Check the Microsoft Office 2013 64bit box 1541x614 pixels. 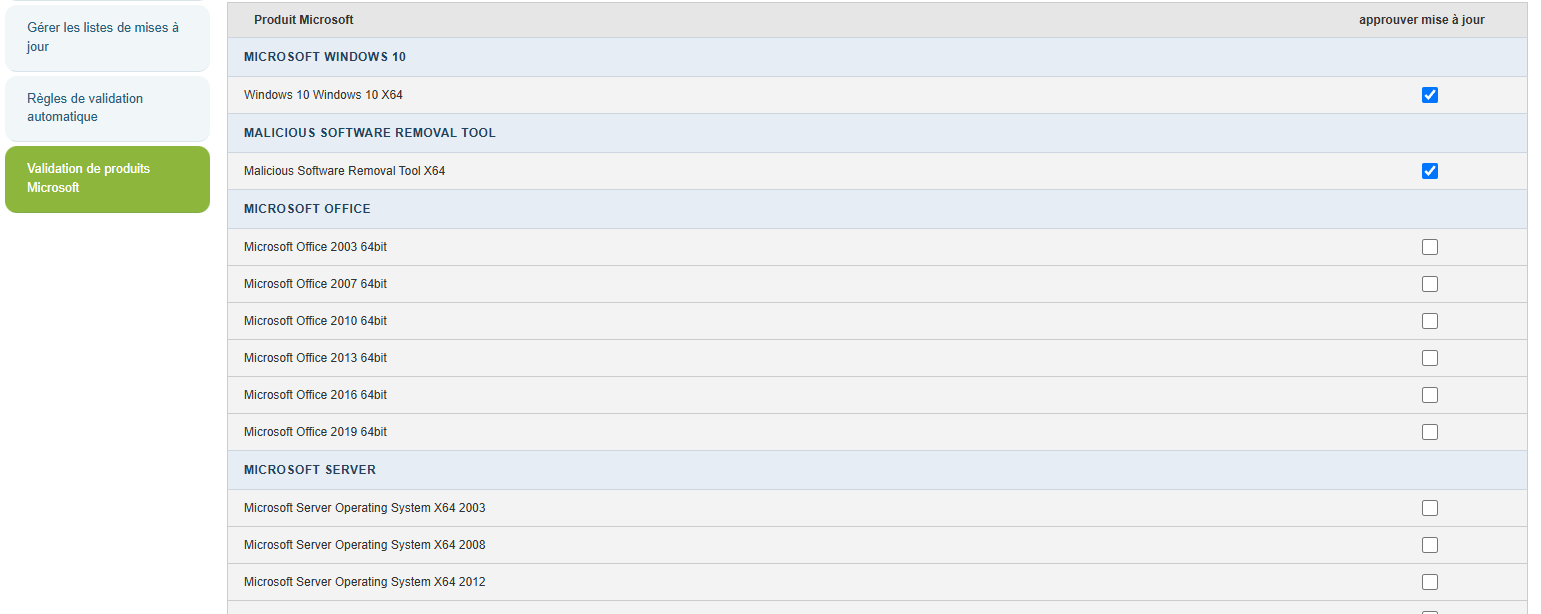(x=1430, y=358)
